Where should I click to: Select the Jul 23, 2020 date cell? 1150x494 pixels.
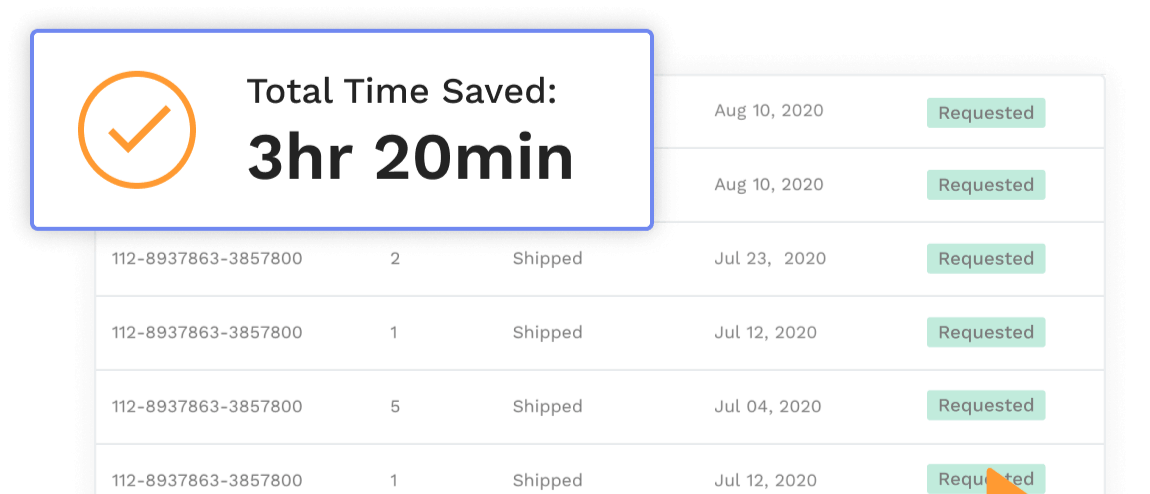(x=770, y=259)
